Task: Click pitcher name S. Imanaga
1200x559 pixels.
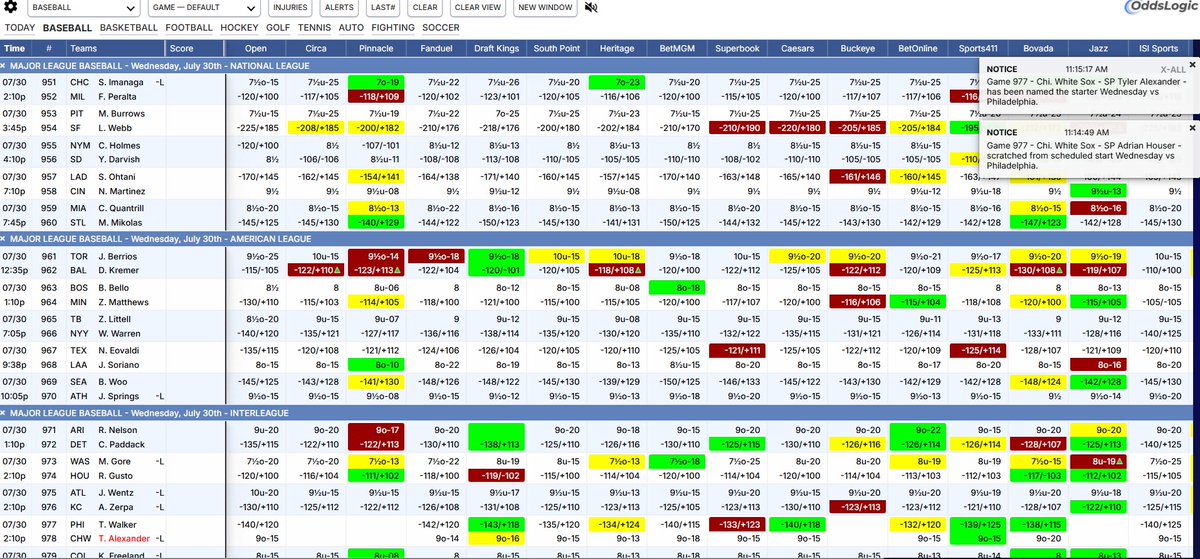Action: click(123, 81)
